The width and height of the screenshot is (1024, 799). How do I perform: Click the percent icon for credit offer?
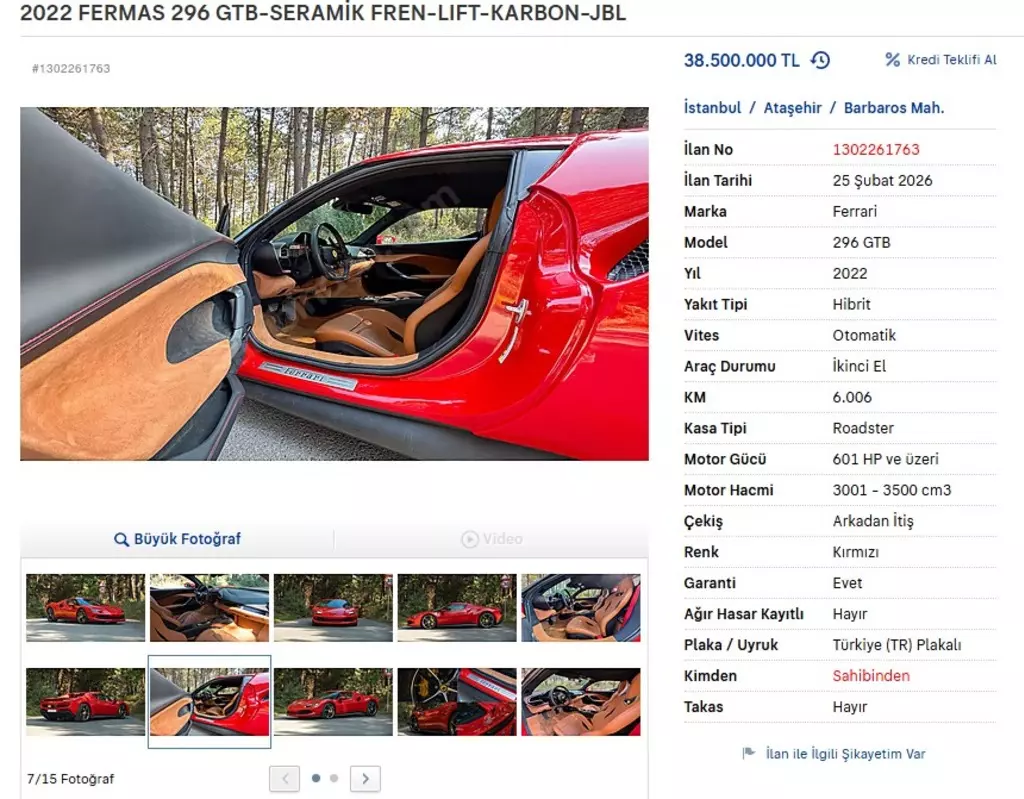892,59
